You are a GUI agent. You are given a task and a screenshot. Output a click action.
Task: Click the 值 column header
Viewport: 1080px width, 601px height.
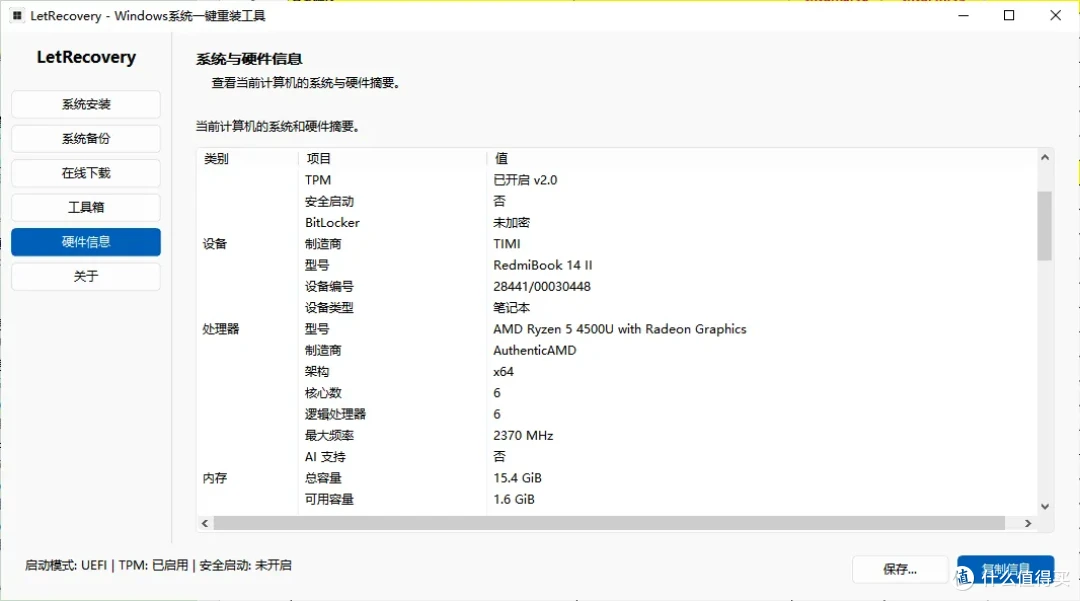click(501, 158)
